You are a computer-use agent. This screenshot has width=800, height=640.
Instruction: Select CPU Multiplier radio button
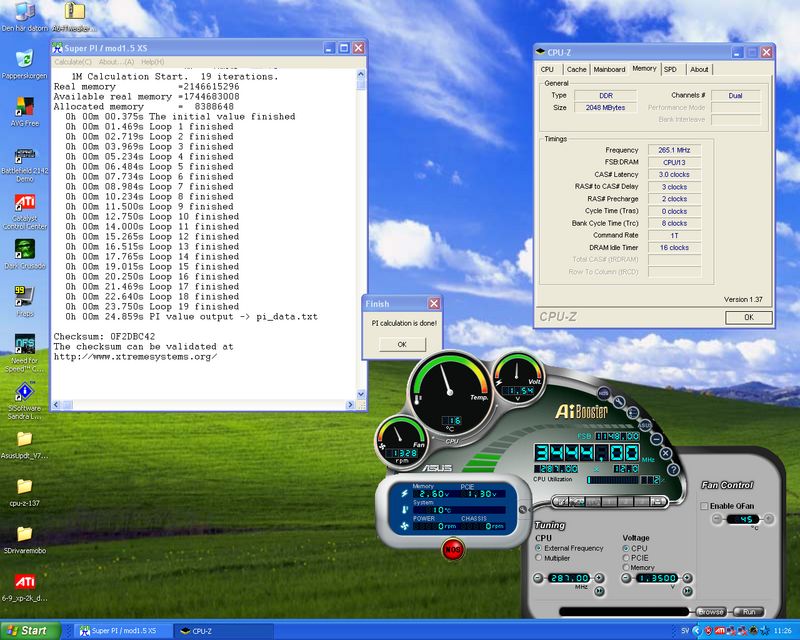coord(539,558)
